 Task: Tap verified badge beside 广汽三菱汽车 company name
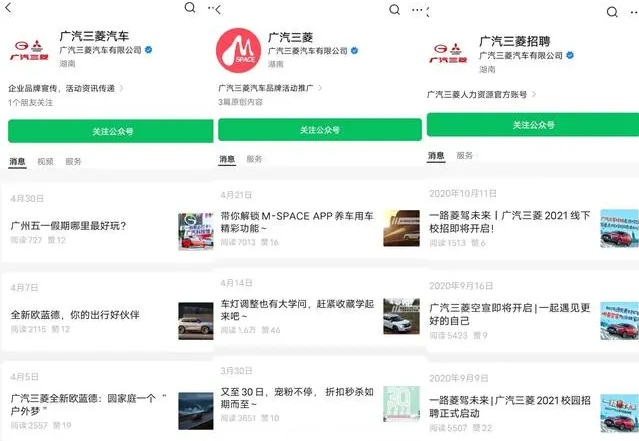pos(149,50)
